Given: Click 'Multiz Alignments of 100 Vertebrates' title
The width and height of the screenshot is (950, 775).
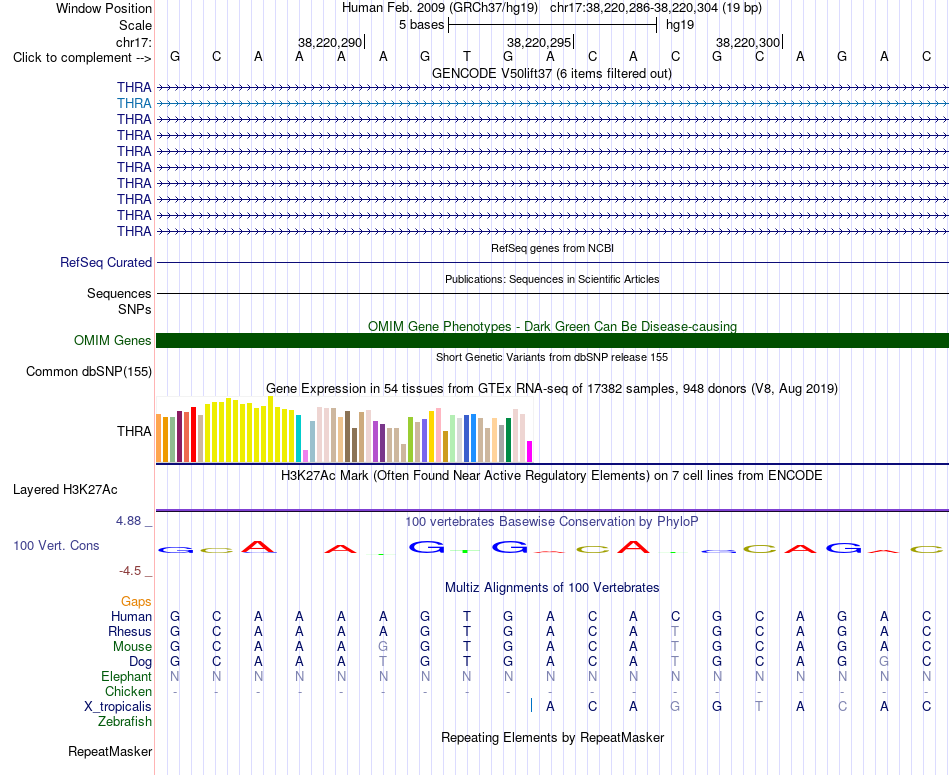Looking at the screenshot, I should point(552,588).
